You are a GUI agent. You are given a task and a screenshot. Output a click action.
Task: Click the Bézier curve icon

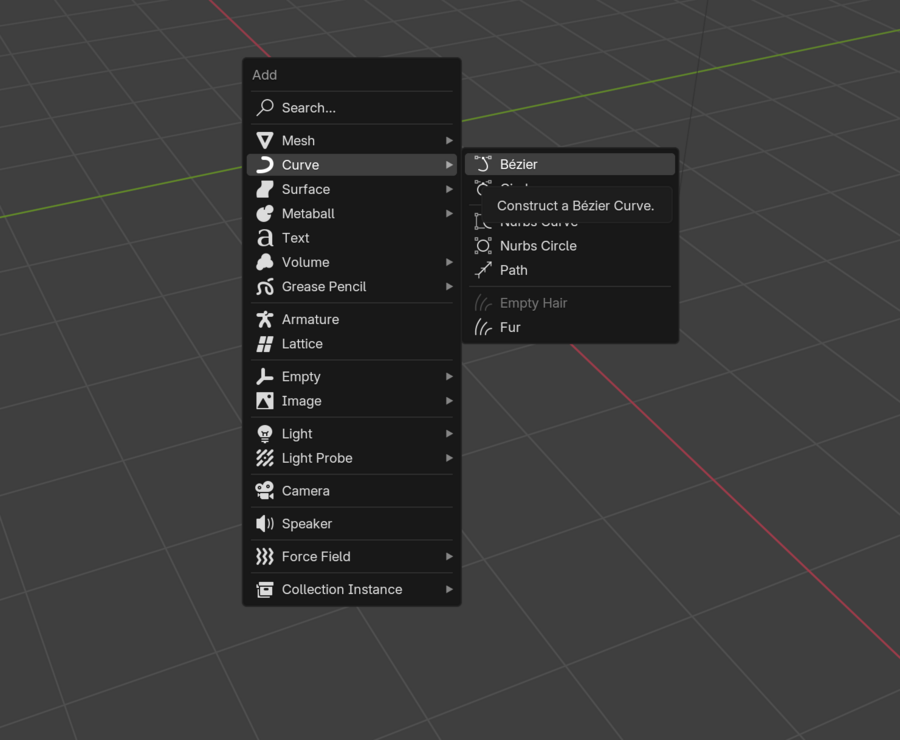point(483,164)
